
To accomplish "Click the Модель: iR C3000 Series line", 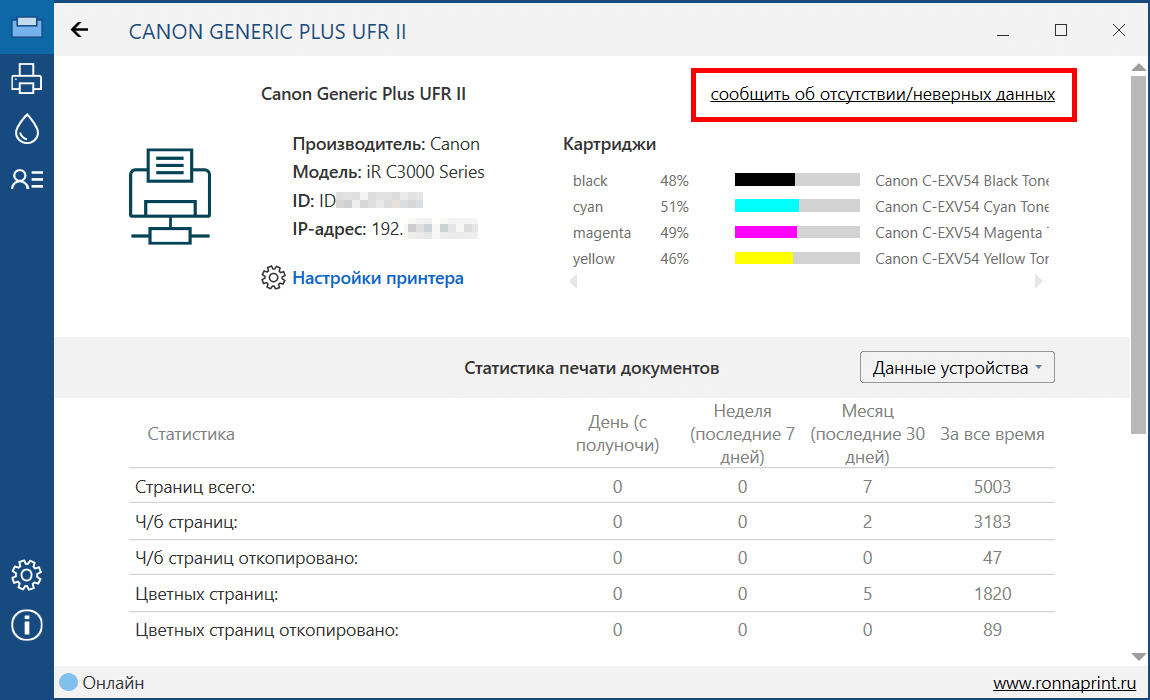I will point(389,172).
